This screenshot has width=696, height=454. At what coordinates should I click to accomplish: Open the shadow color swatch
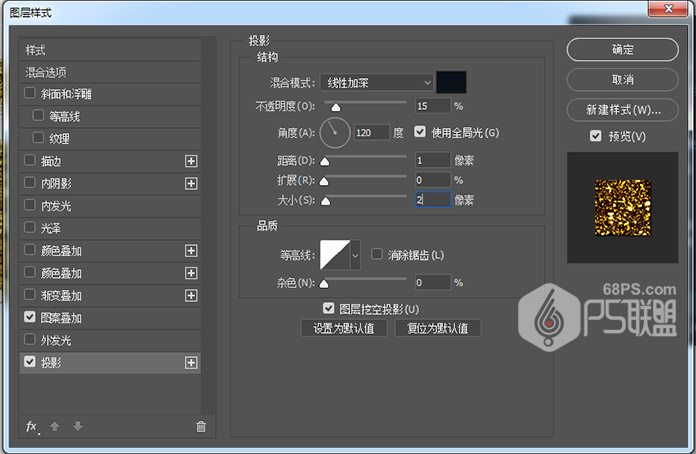pyautogui.click(x=451, y=82)
